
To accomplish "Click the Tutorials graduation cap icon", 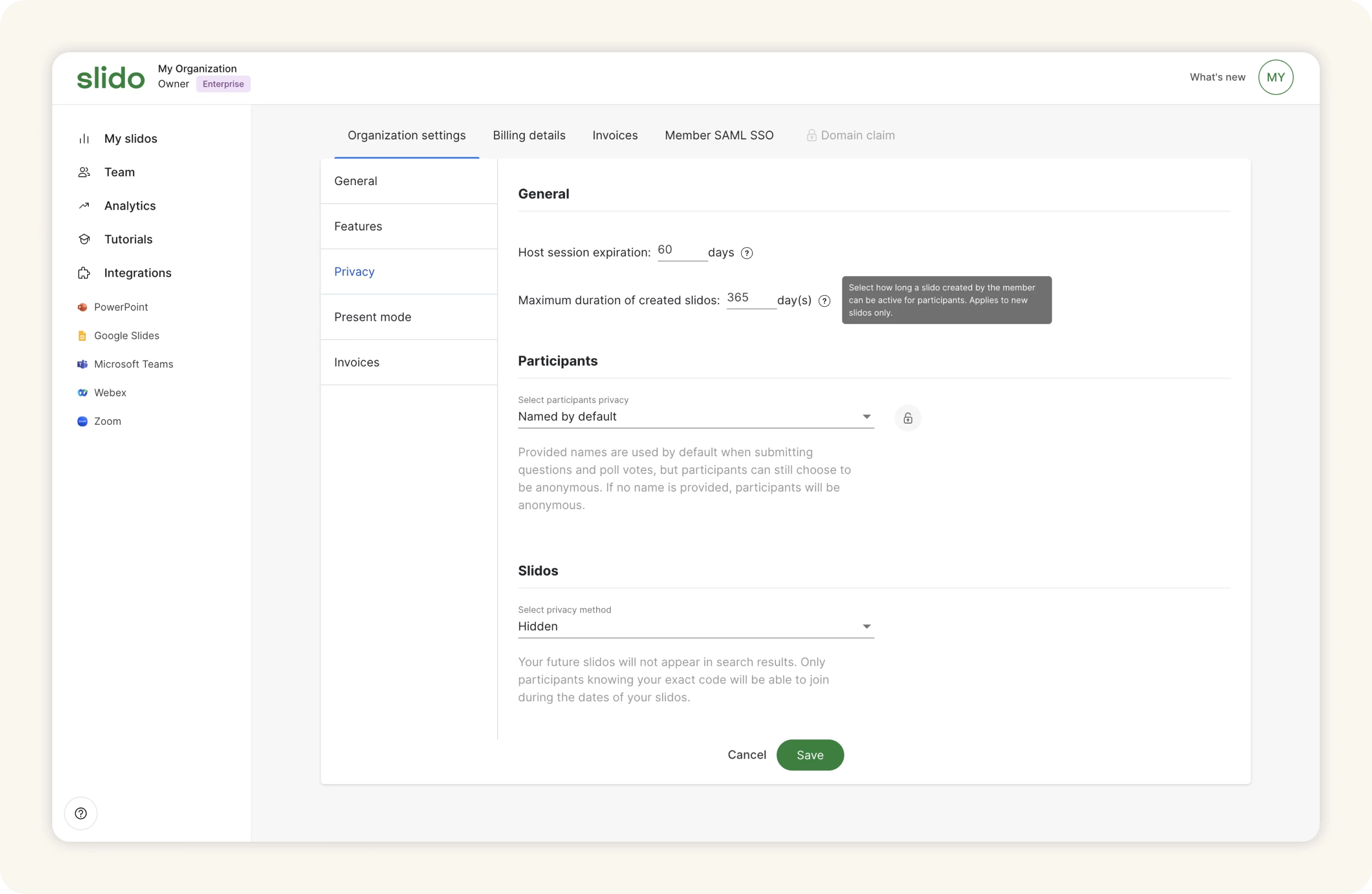I will (84, 239).
